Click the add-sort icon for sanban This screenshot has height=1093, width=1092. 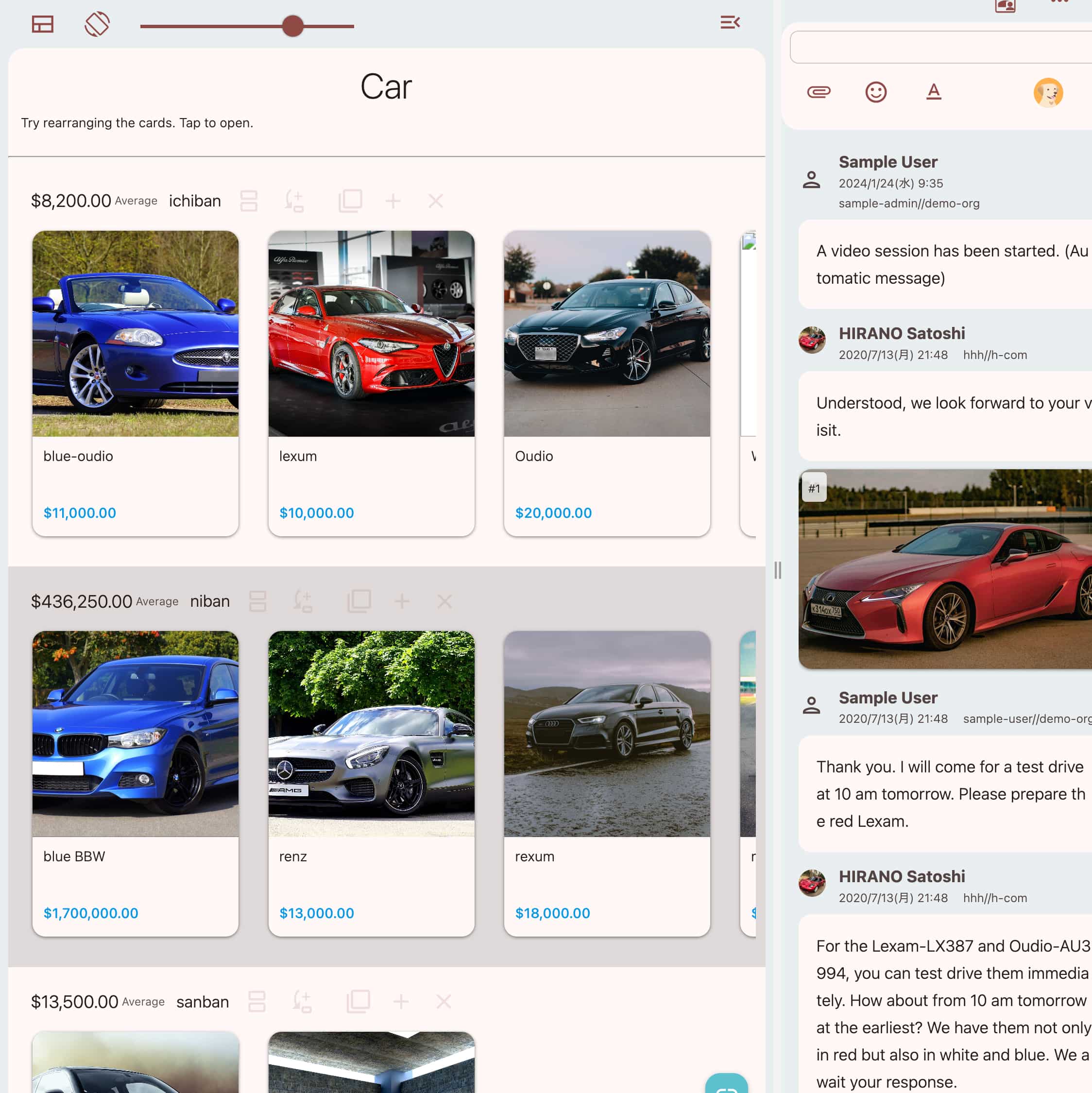(302, 1001)
